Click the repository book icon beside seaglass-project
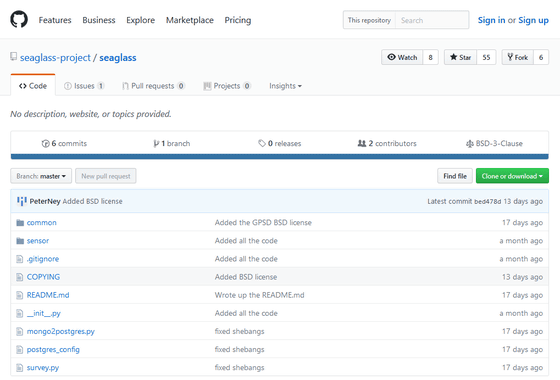 (14, 57)
